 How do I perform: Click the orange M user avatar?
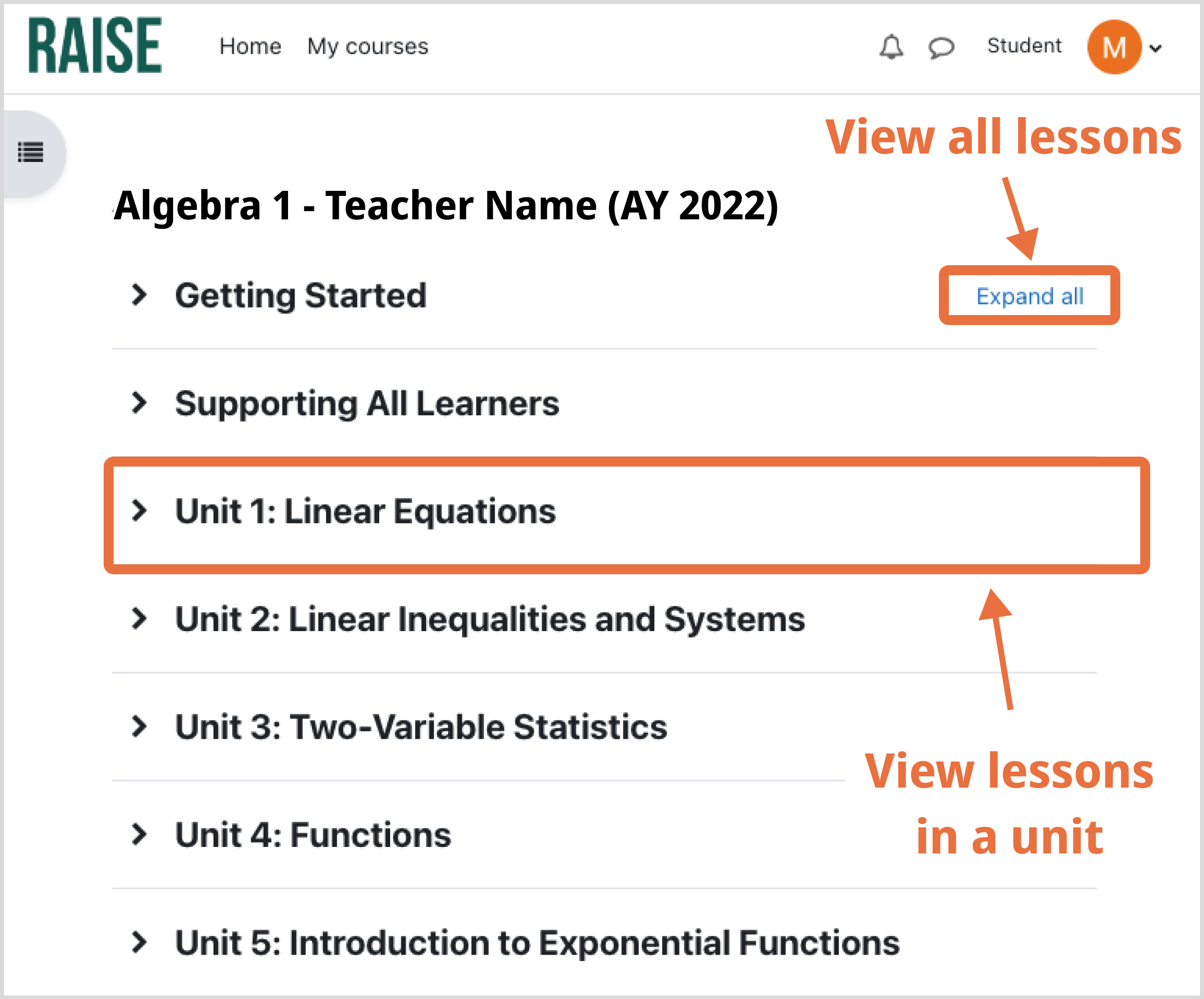tap(1113, 47)
